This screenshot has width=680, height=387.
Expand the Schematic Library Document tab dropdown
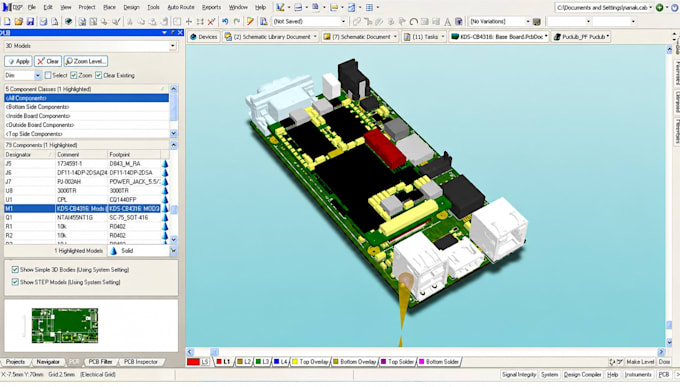pos(315,37)
